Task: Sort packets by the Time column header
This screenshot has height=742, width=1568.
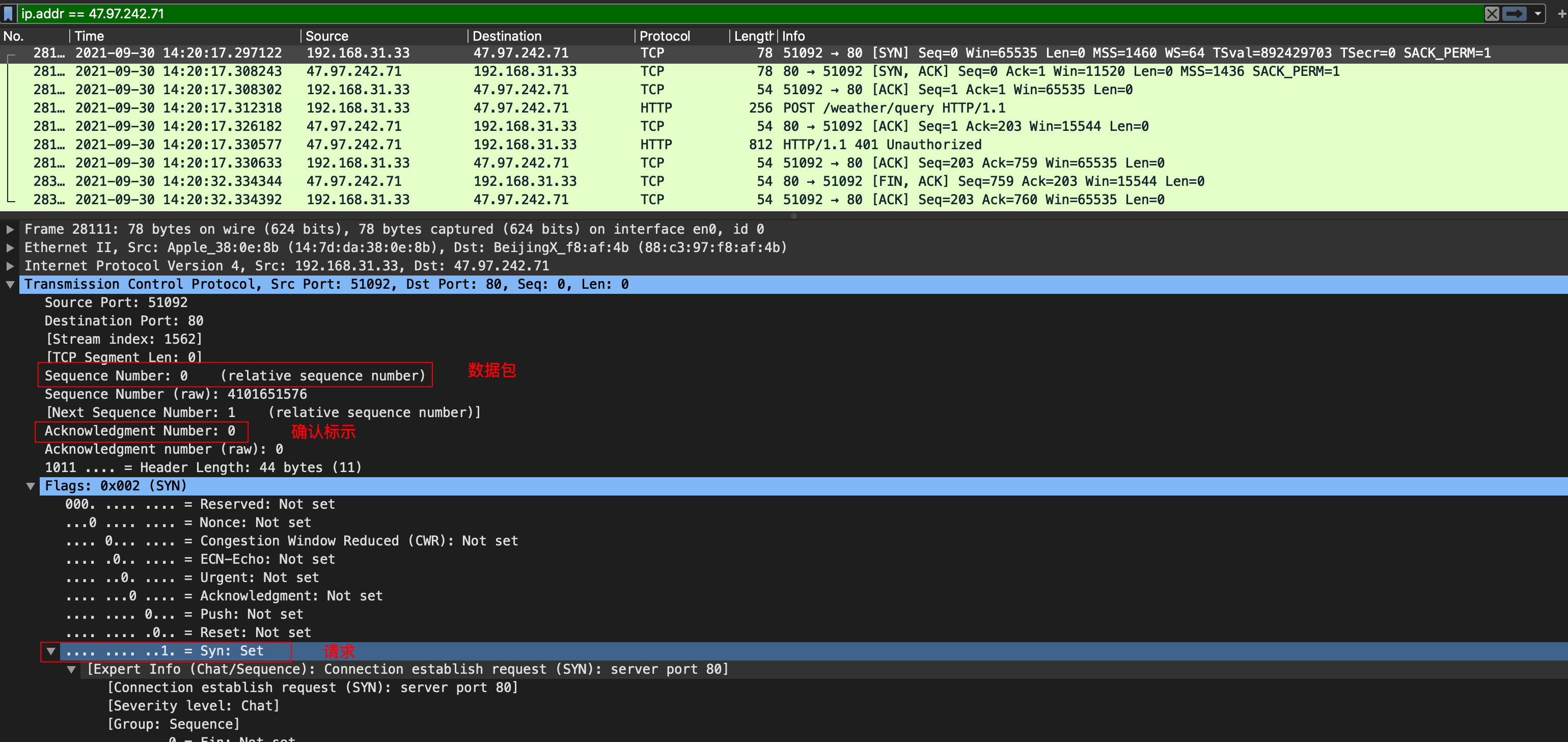Action: click(186, 36)
